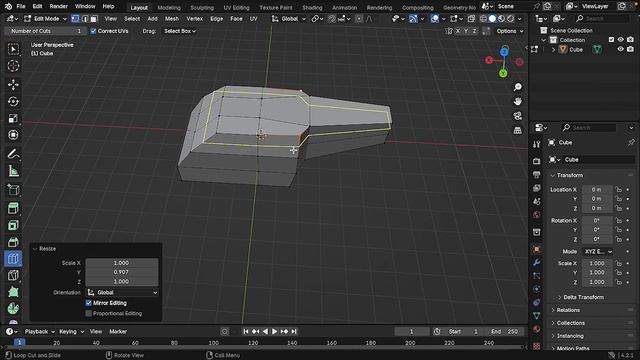Screen dimensions: 640x360
Task: Open the File menu
Action: (x=21, y=7)
